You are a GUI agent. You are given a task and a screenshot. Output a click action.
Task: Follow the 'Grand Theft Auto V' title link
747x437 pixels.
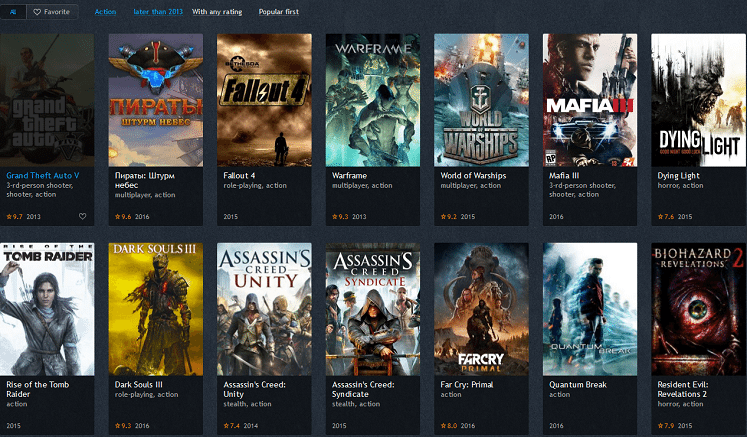pyautogui.click(x=43, y=175)
